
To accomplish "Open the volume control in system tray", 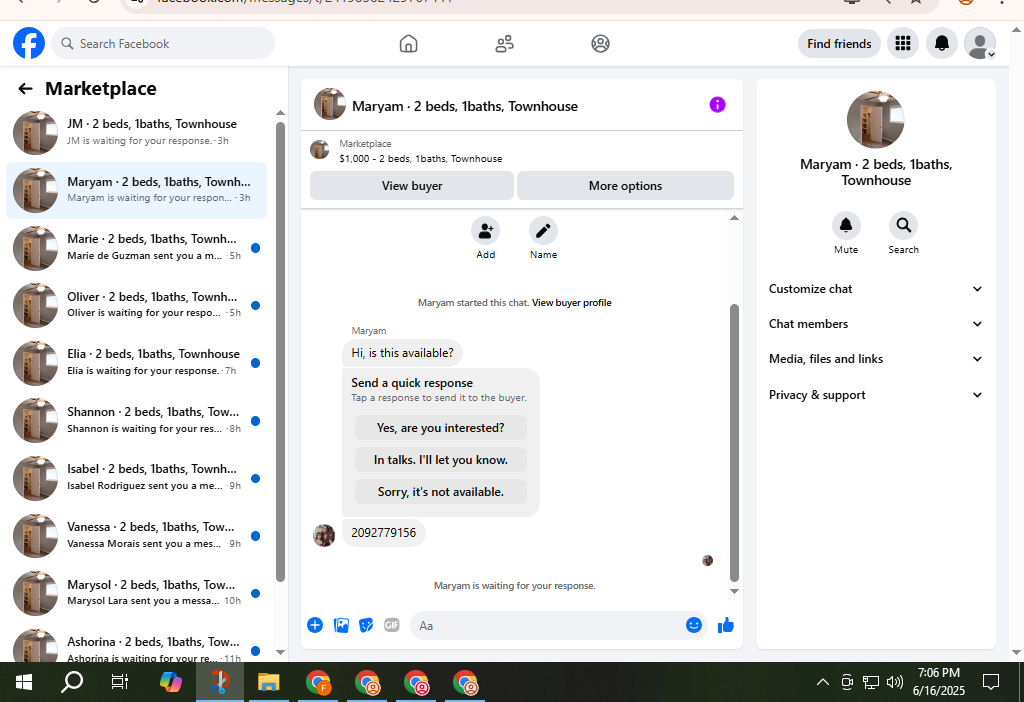I will [x=894, y=682].
